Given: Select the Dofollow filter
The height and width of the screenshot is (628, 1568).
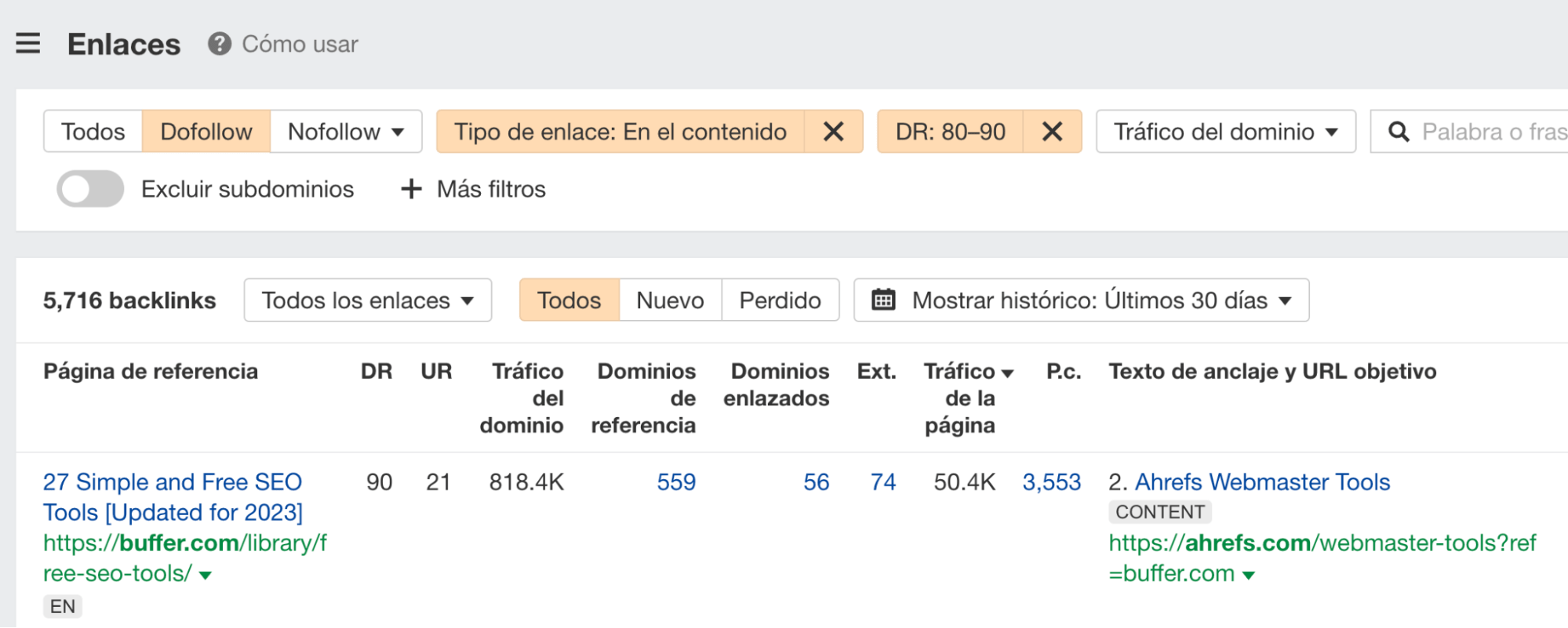Looking at the screenshot, I should click(x=206, y=132).
